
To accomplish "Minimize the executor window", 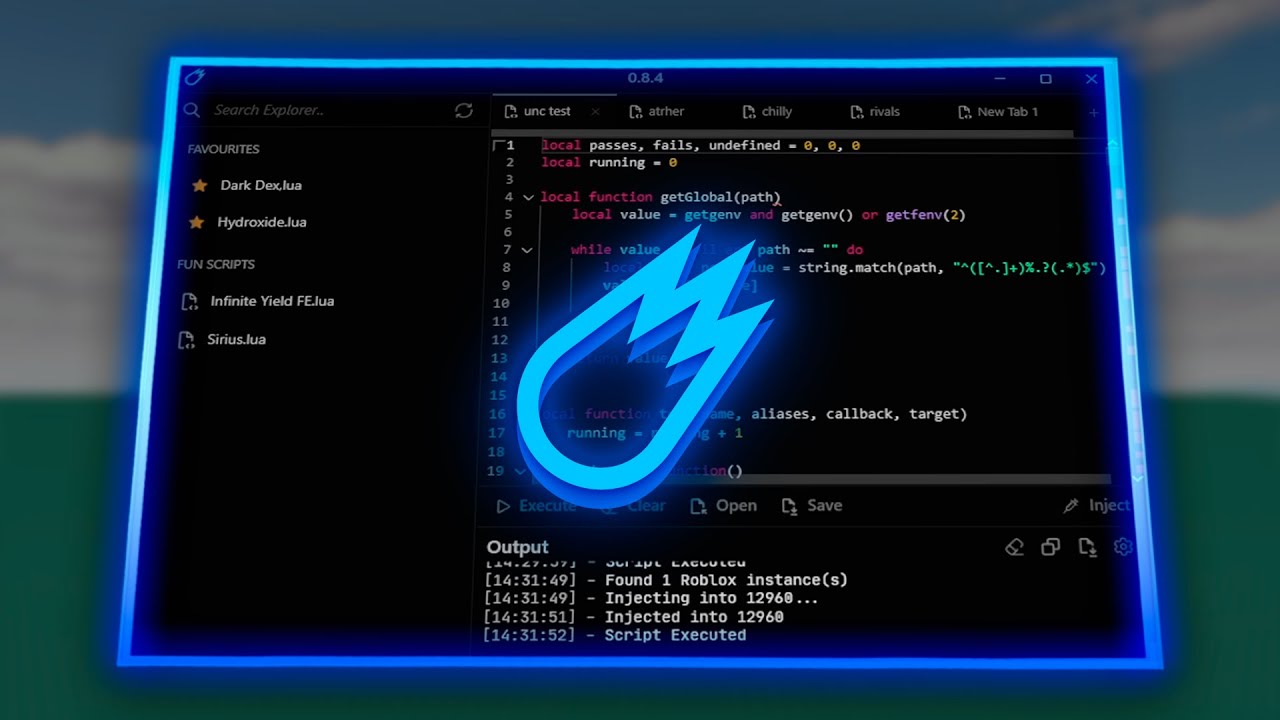I will [1001, 79].
